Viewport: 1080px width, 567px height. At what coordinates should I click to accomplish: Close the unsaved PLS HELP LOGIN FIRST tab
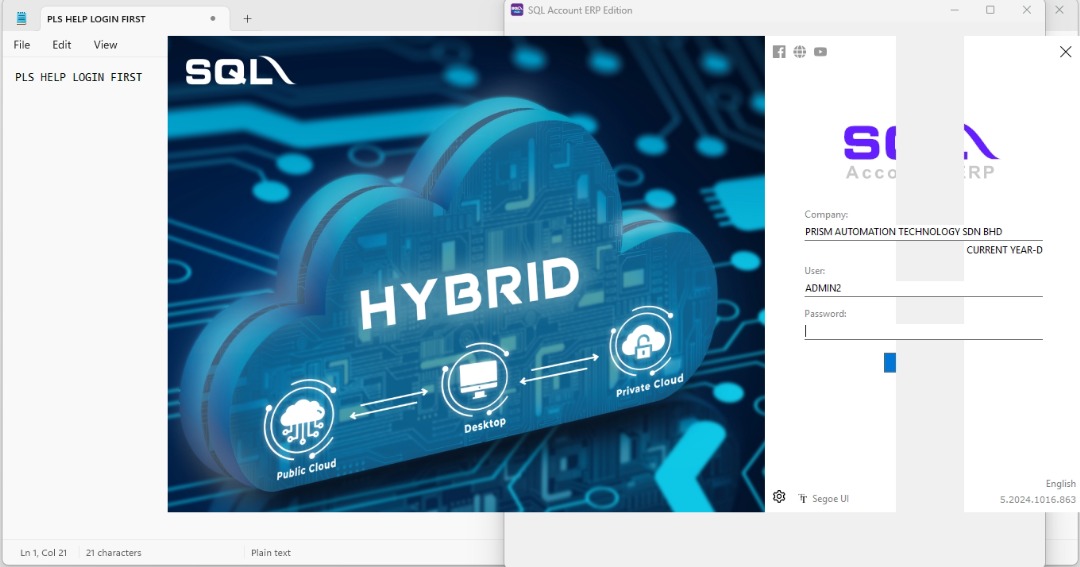tap(213, 18)
